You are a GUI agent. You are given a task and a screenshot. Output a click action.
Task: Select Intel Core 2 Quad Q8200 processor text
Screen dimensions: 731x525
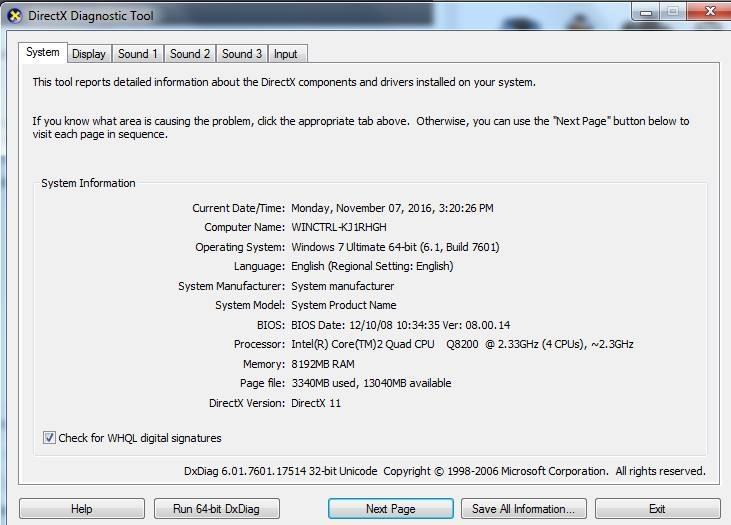tap(462, 344)
